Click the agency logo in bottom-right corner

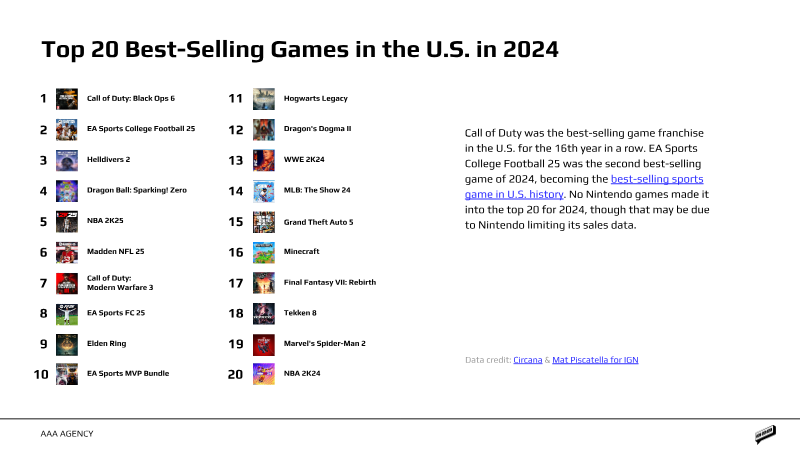tap(766, 434)
